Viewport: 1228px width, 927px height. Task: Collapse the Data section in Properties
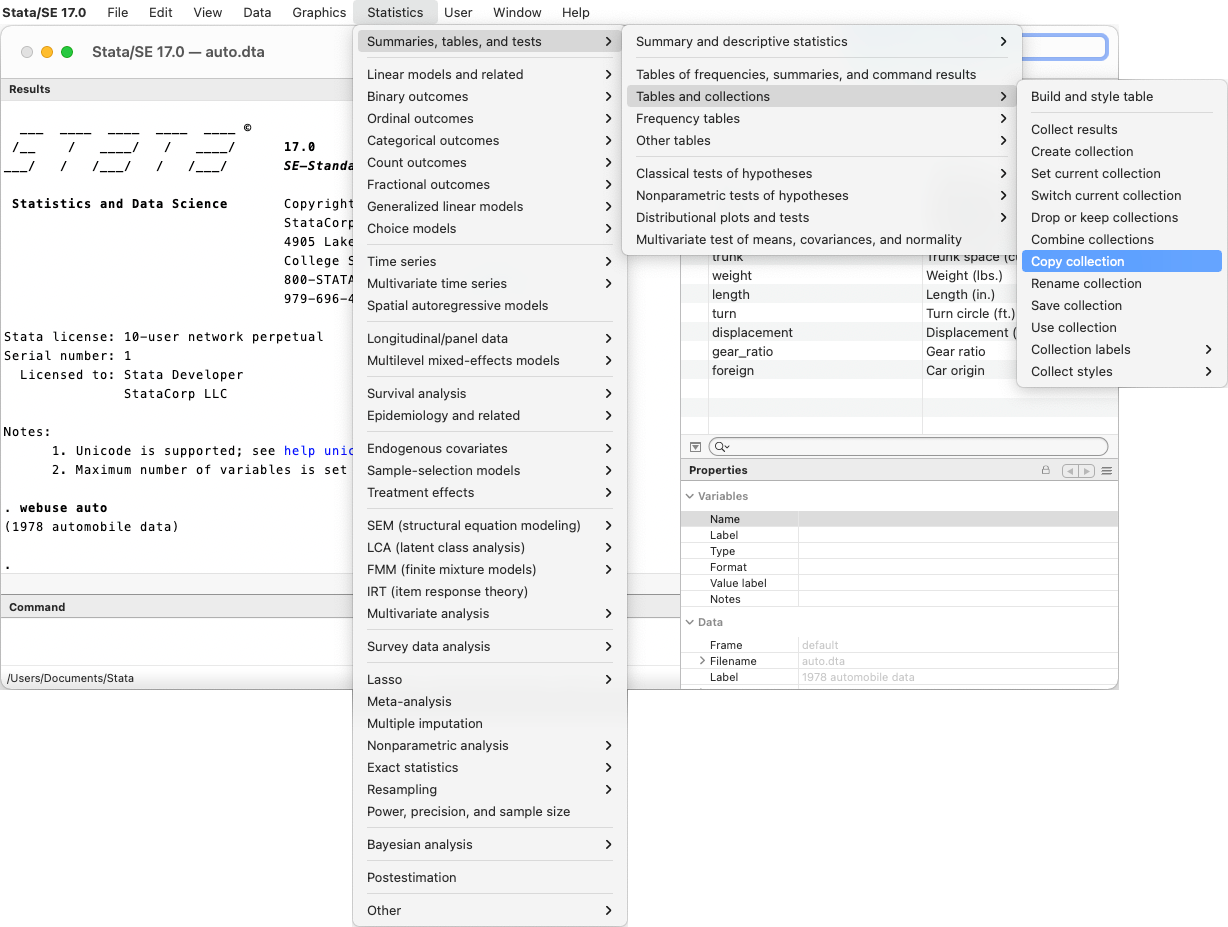point(690,622)
